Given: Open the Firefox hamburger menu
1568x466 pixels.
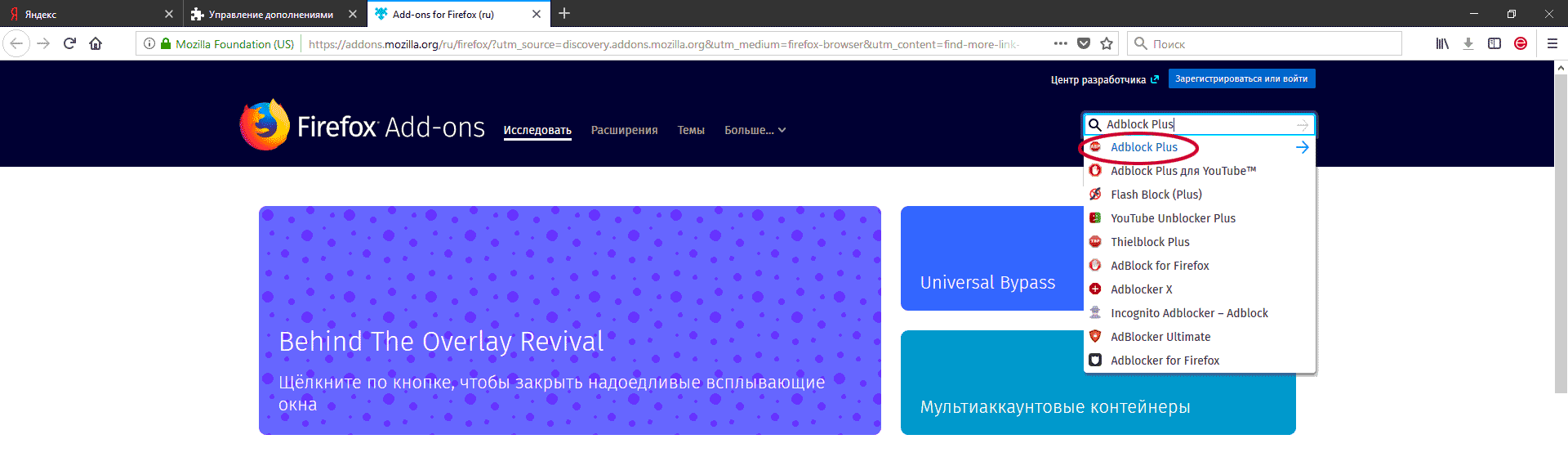Looking at the screenshot, I should [x=1552, y=44].
